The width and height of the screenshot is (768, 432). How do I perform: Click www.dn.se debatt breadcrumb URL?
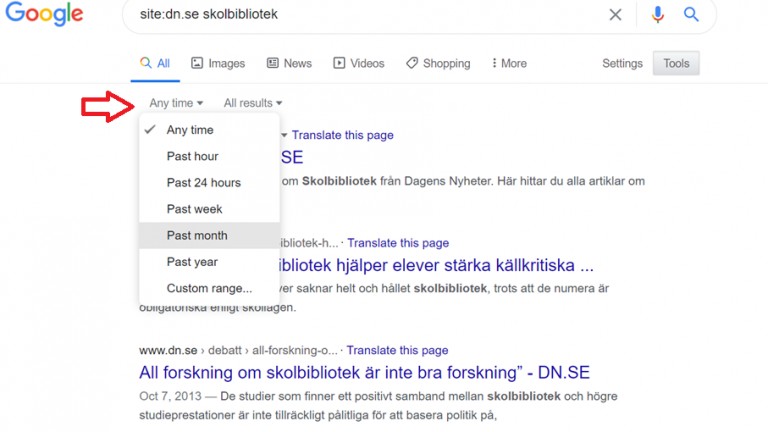point(239,350)
